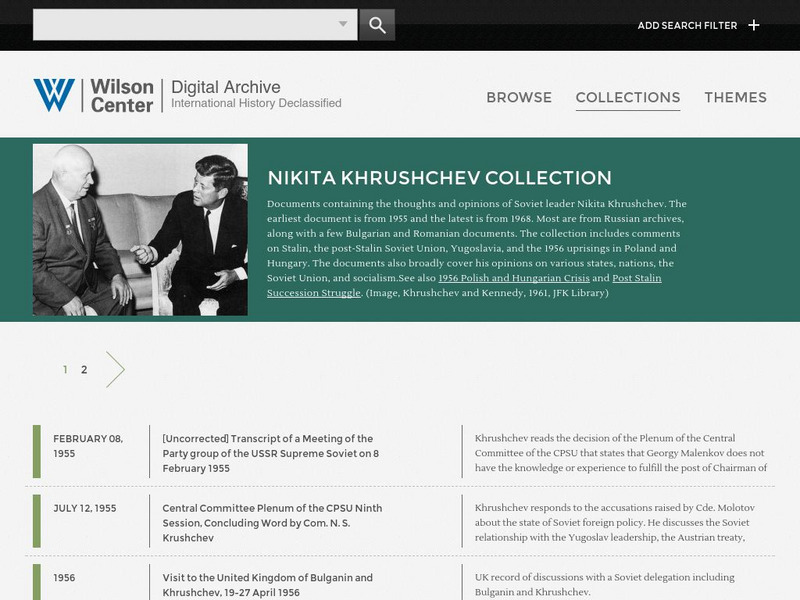Open Central Committee Plenum Ninth Session document
Image resolution: width=800 pixels, height=600 pixels.
[272, 522]
